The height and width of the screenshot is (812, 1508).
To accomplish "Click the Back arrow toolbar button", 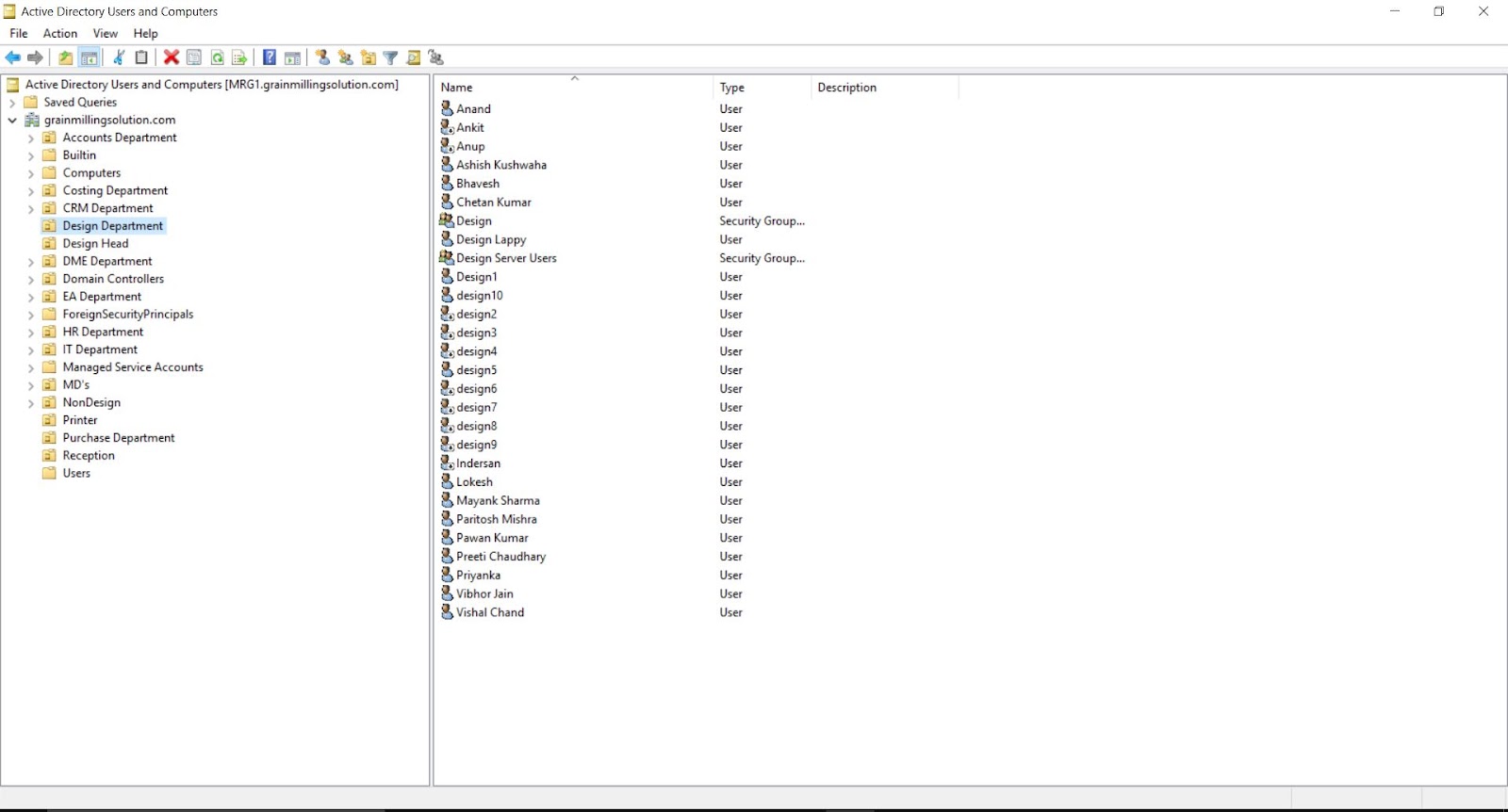I will click(13, 57).
